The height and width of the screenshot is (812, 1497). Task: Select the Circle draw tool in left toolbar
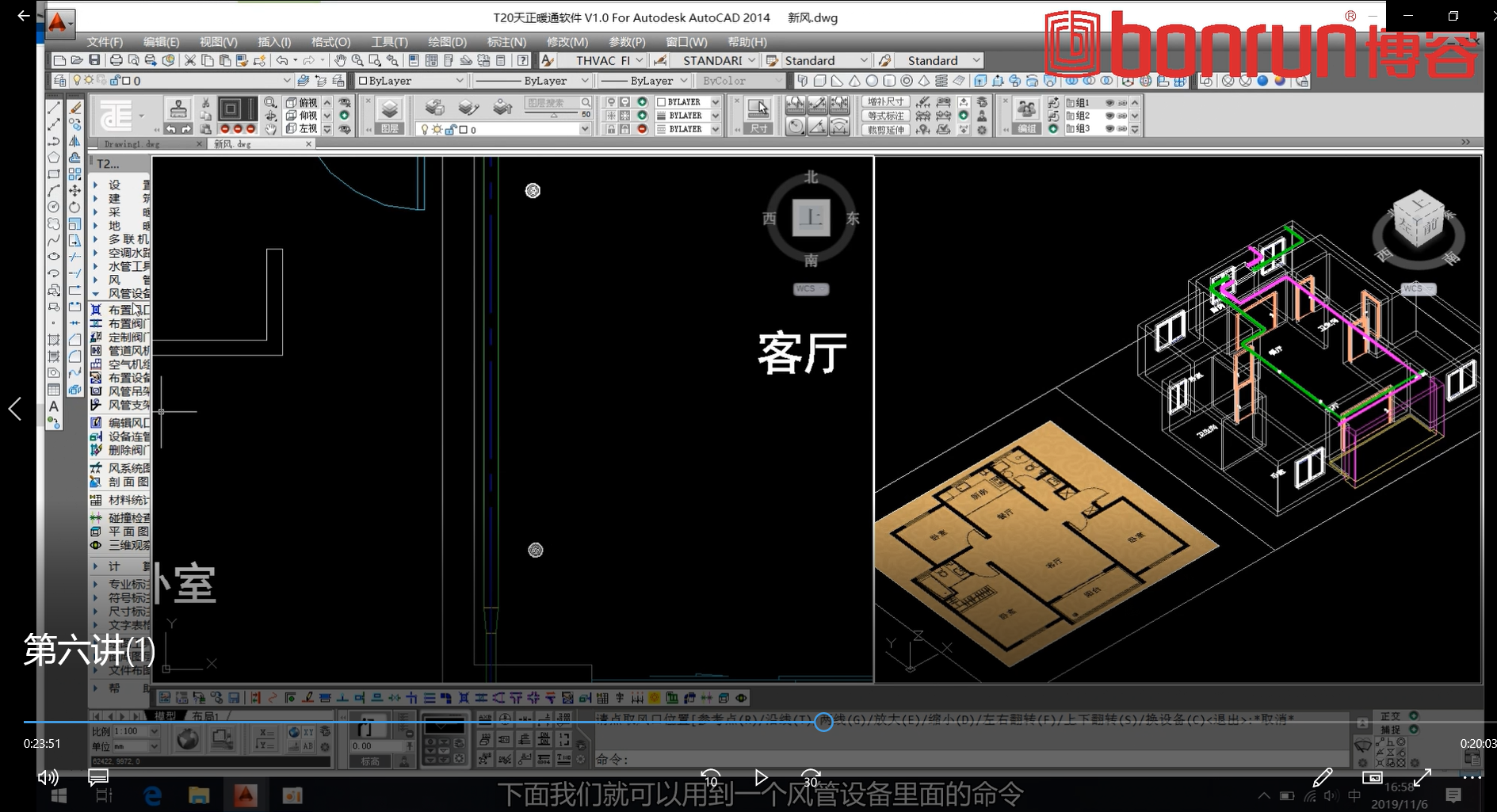pyautogui.click(x=54, y=207)
